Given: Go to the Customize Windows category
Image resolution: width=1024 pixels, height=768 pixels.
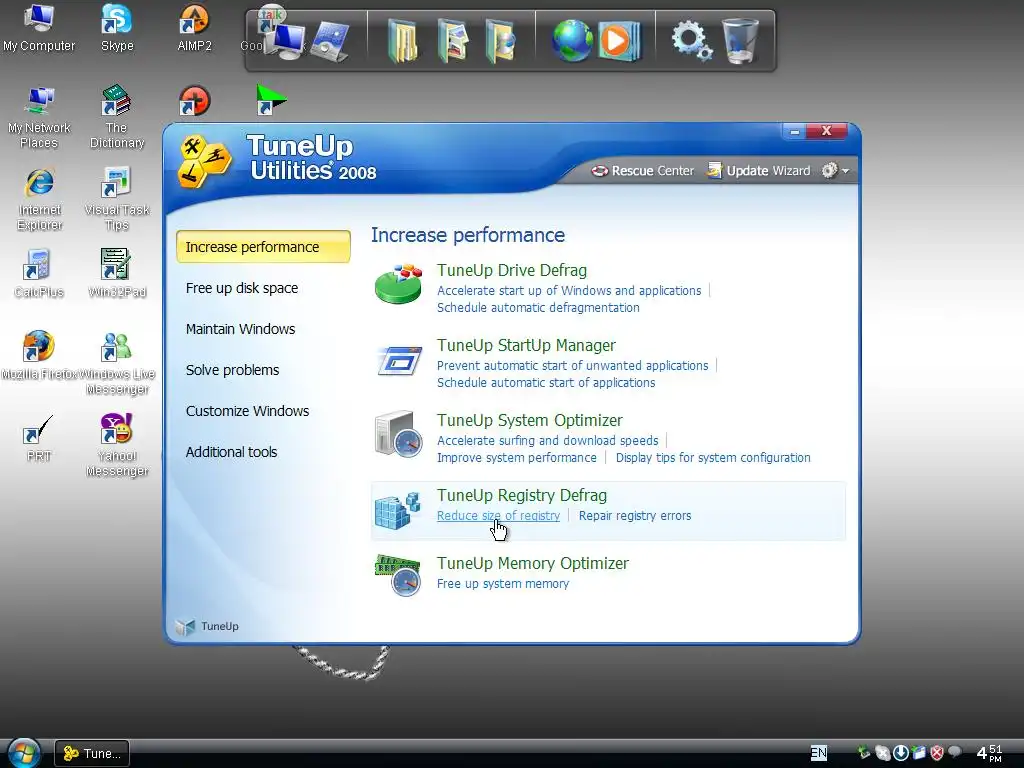Looking at the screenshot, I should (x=248, y=411).
